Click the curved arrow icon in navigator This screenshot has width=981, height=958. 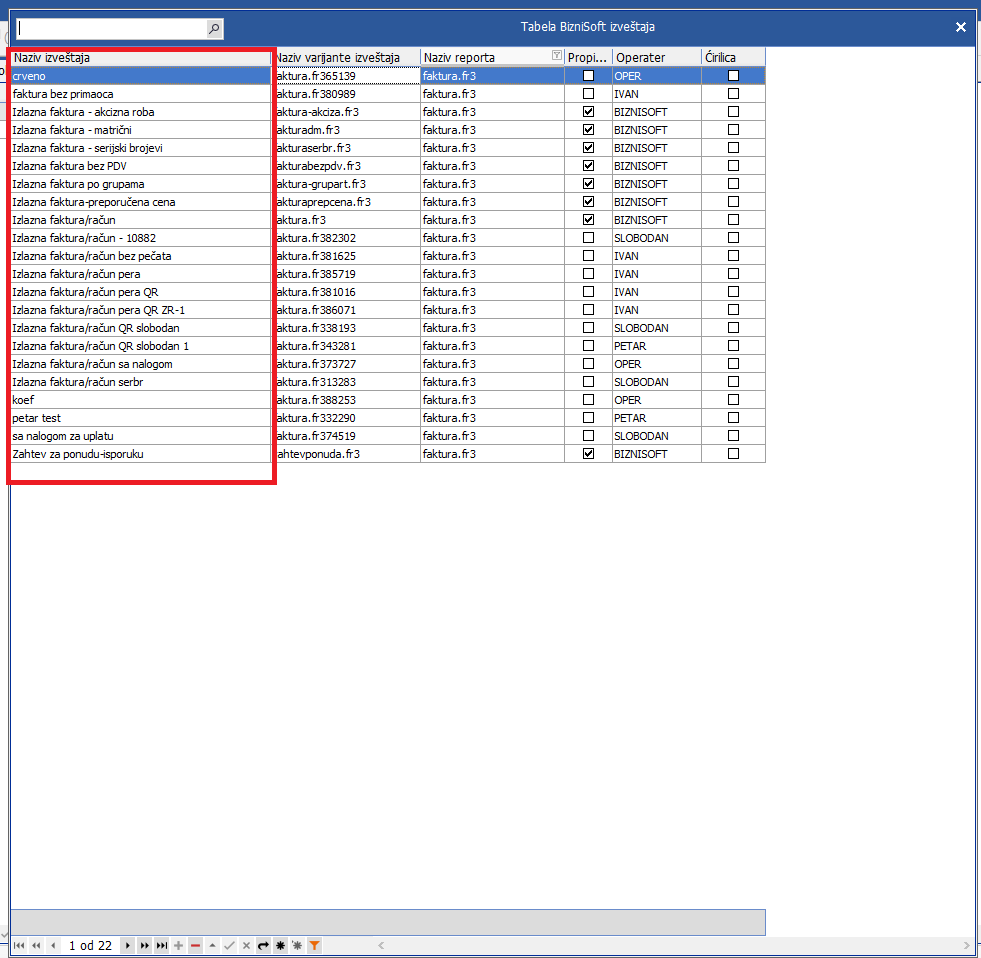[263, 945]
